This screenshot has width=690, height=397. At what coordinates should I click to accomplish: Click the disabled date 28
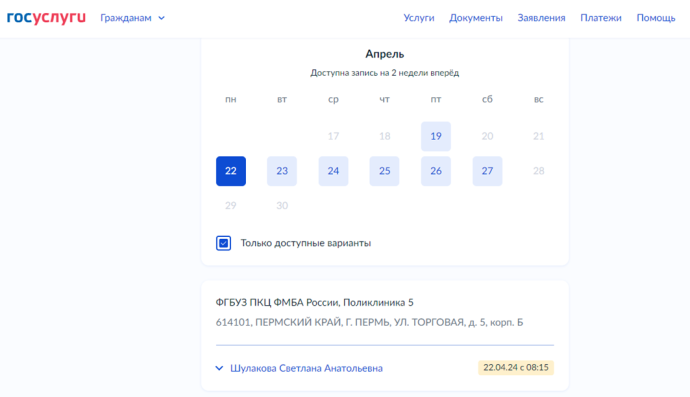[x=539, y=171]
